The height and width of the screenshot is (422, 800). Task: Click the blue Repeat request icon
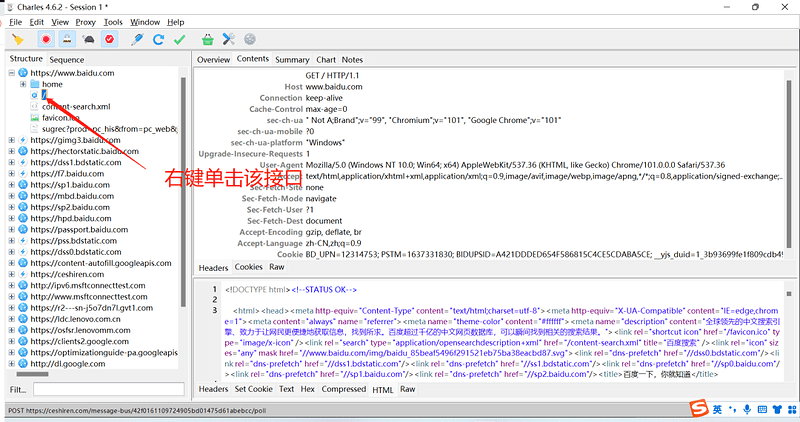tap(158, 40)
